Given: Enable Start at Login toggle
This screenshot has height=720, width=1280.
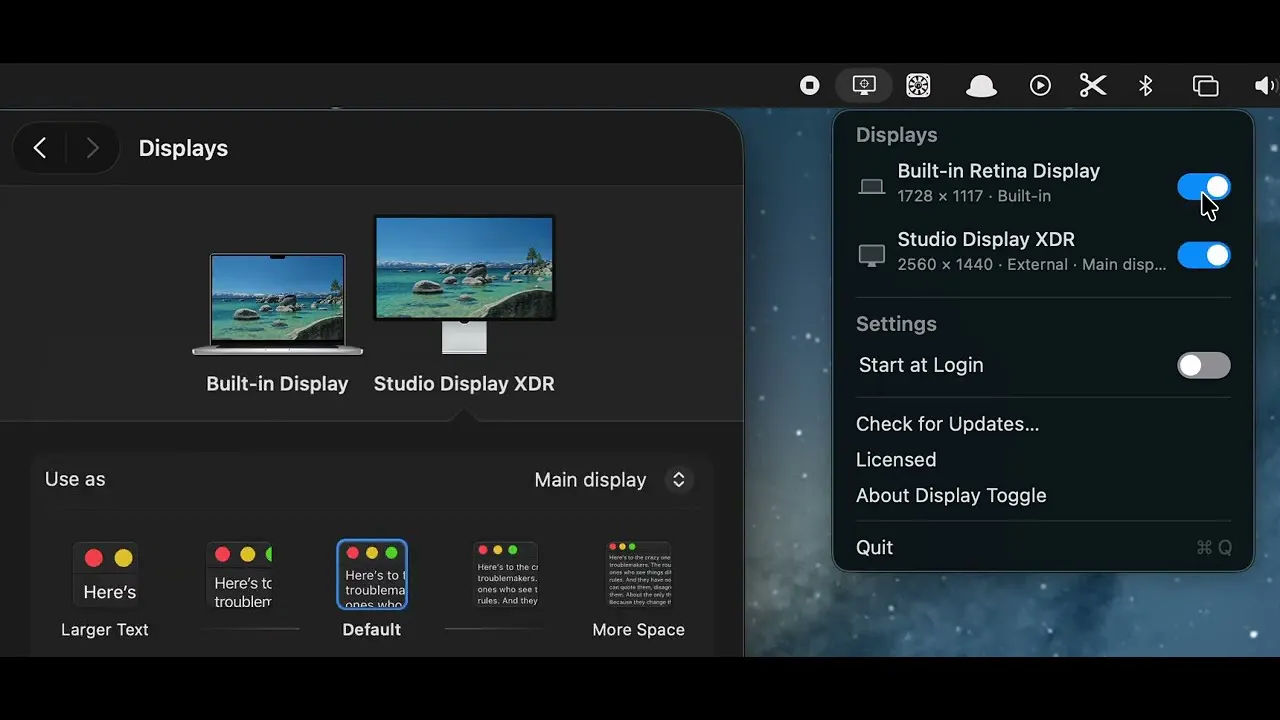Looking at the screenshot, I should point(1203,365).
